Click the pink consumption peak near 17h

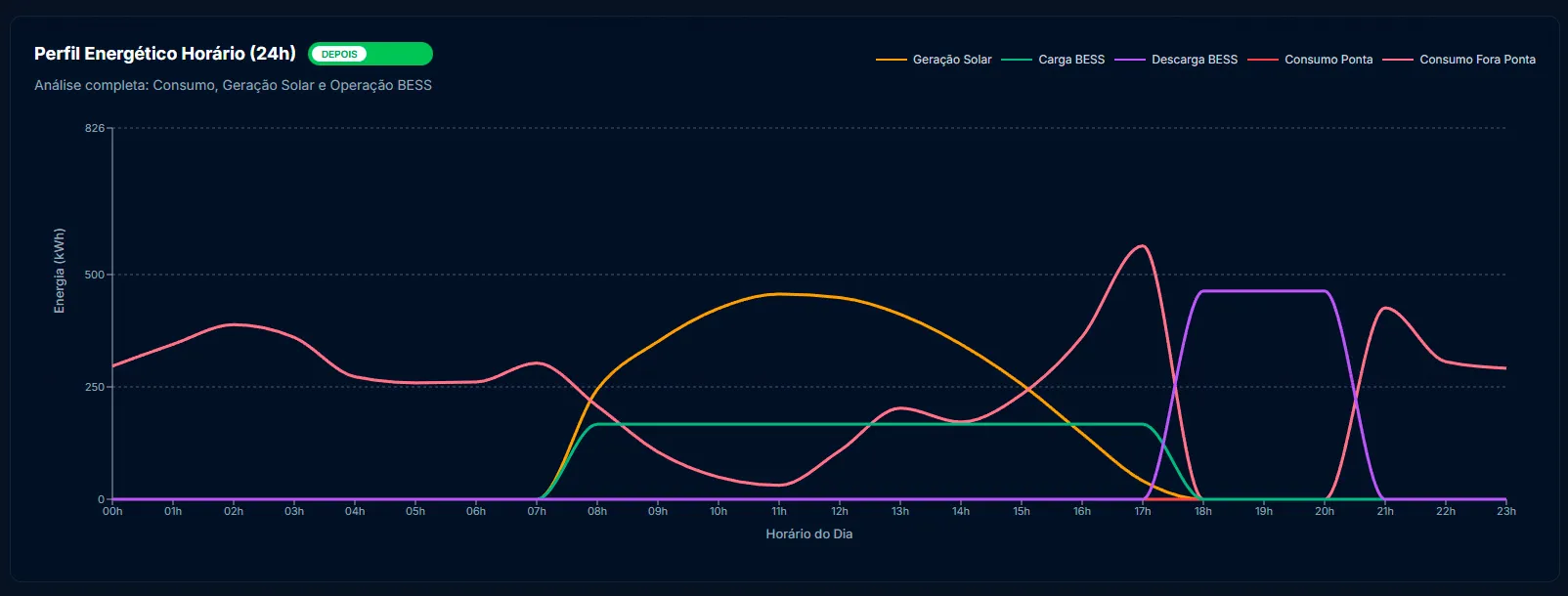(1141, 246)
